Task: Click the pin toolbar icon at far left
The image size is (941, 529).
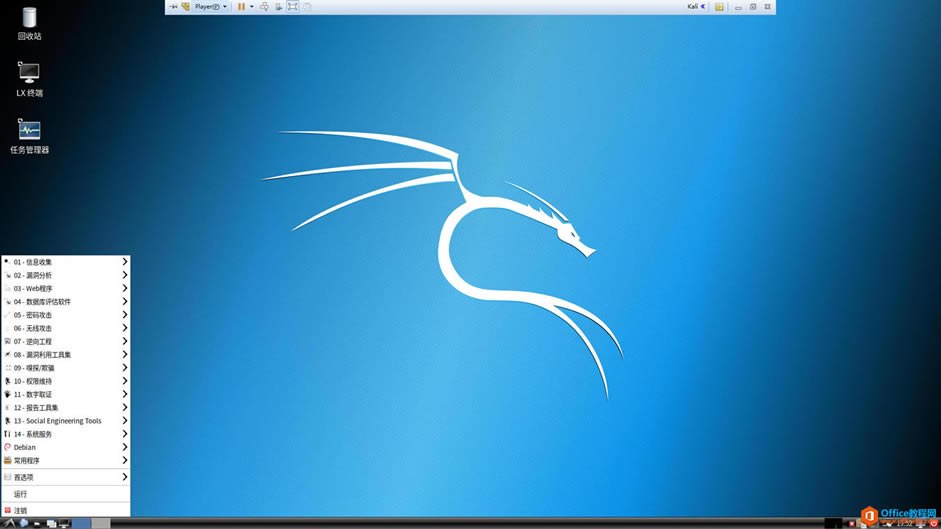Action: click(173, 7)
